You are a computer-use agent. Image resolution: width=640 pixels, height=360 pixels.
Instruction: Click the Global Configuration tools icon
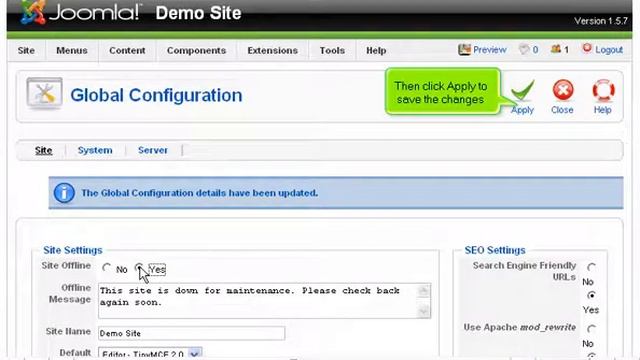pyautogui.click(x=44, y=94)
